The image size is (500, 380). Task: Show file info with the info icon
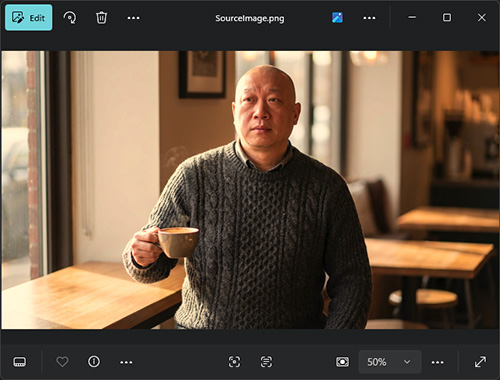(x=94, y=362)
